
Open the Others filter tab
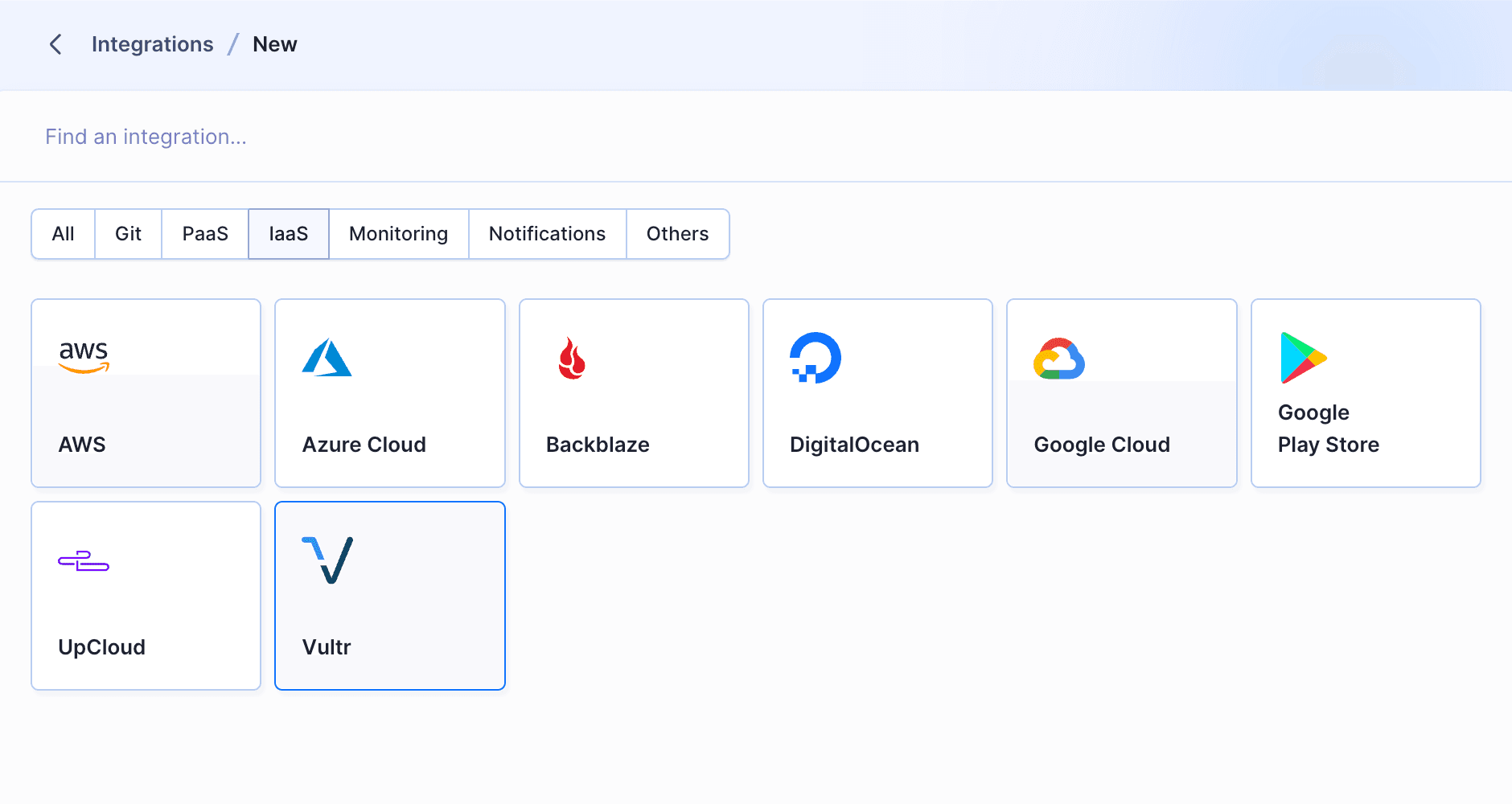678,234
